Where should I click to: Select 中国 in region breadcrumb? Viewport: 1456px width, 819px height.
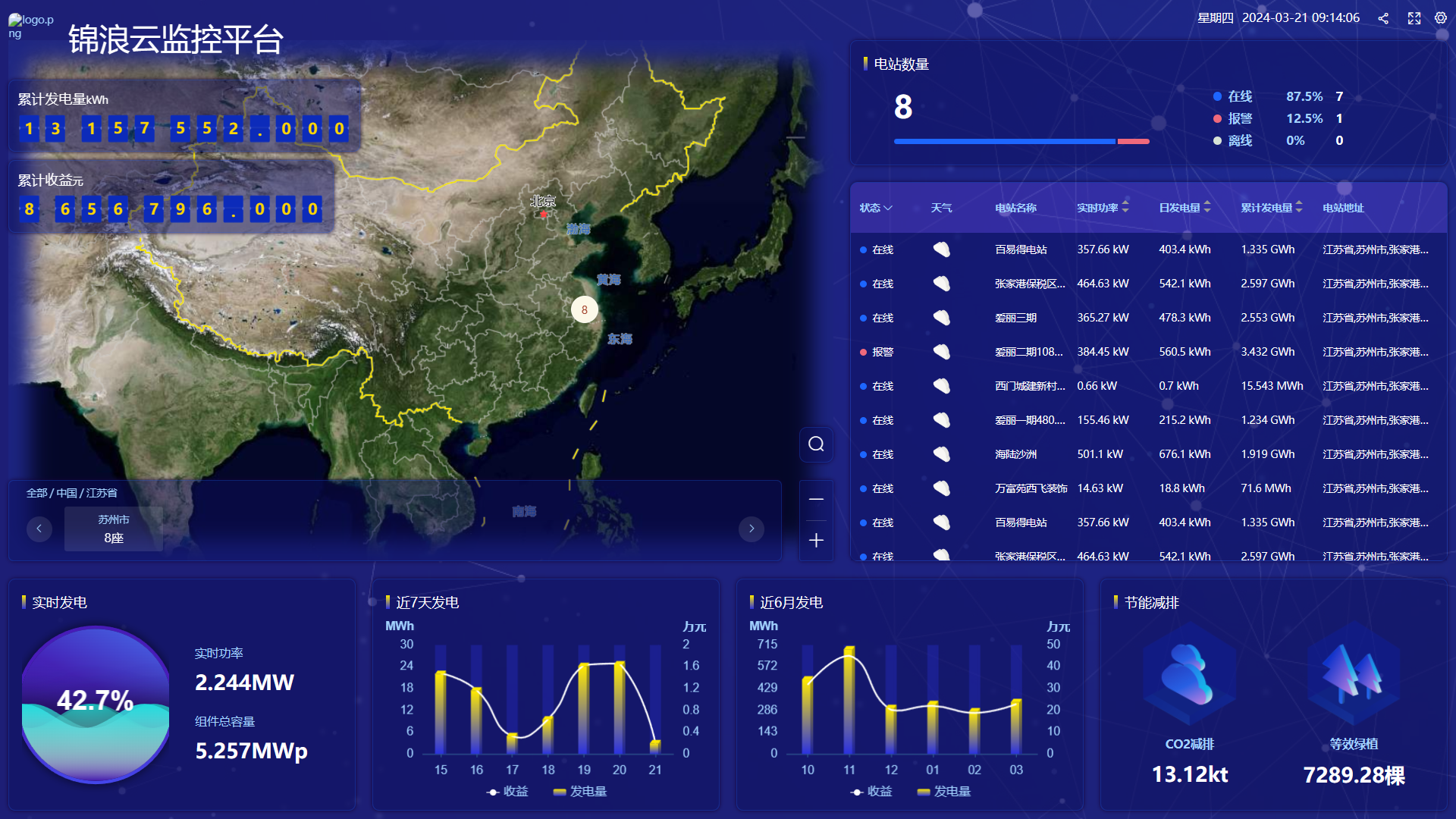pos(67,493)
